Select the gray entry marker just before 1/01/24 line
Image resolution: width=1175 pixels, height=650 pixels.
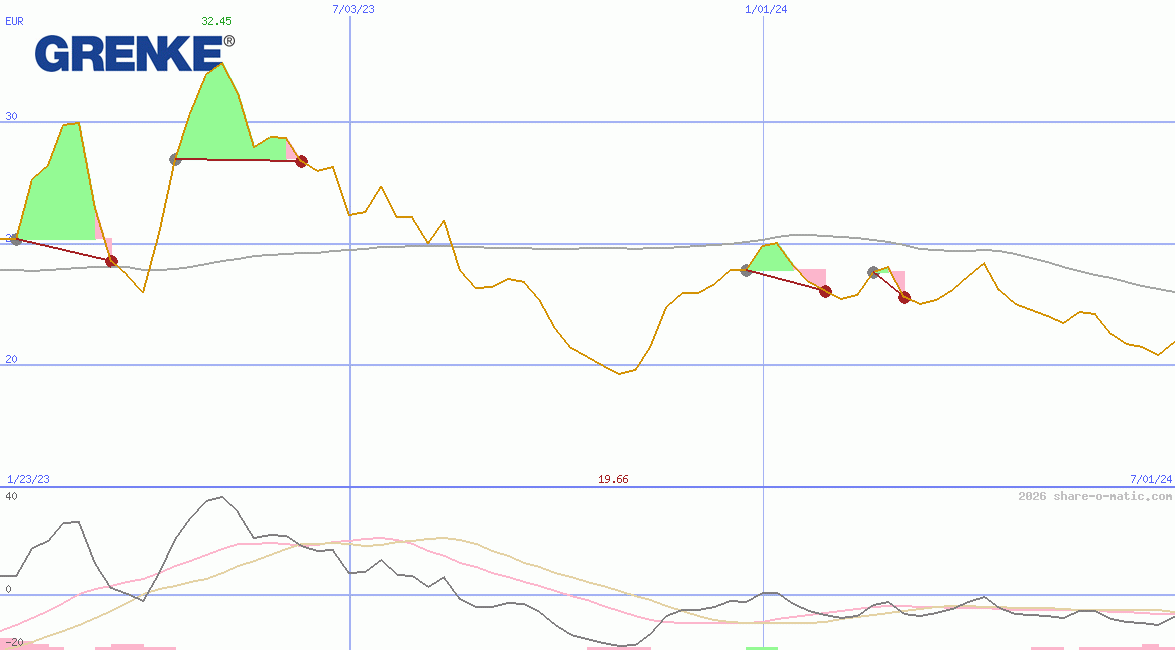746,270
